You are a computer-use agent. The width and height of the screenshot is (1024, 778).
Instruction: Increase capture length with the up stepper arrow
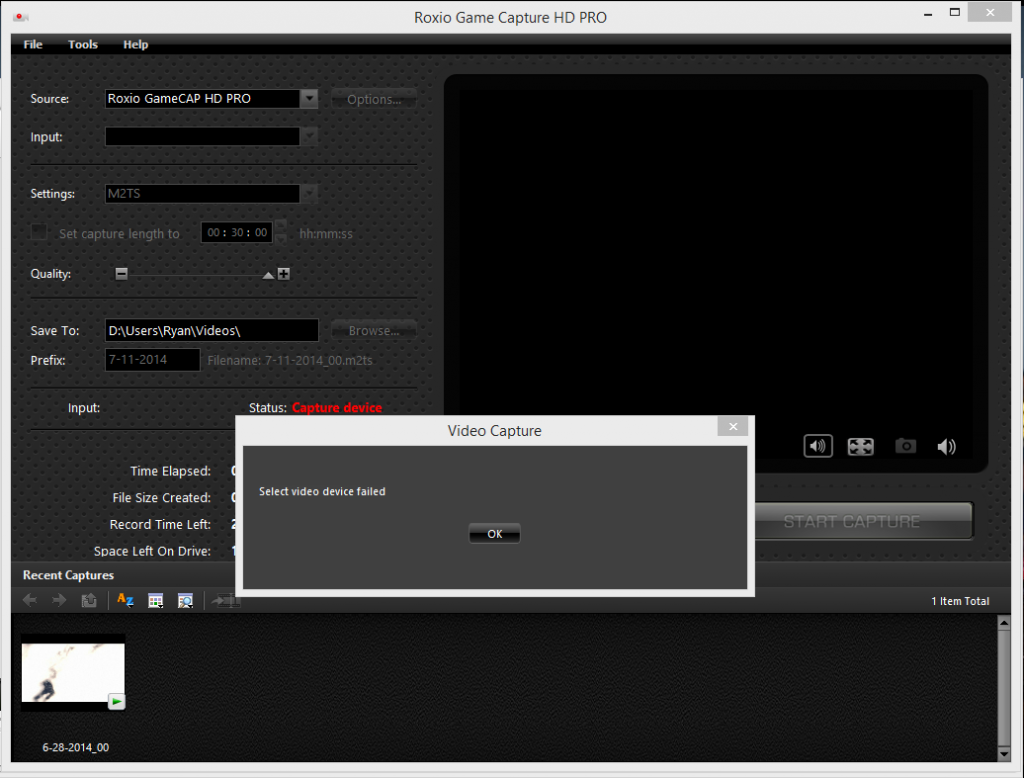281,226
